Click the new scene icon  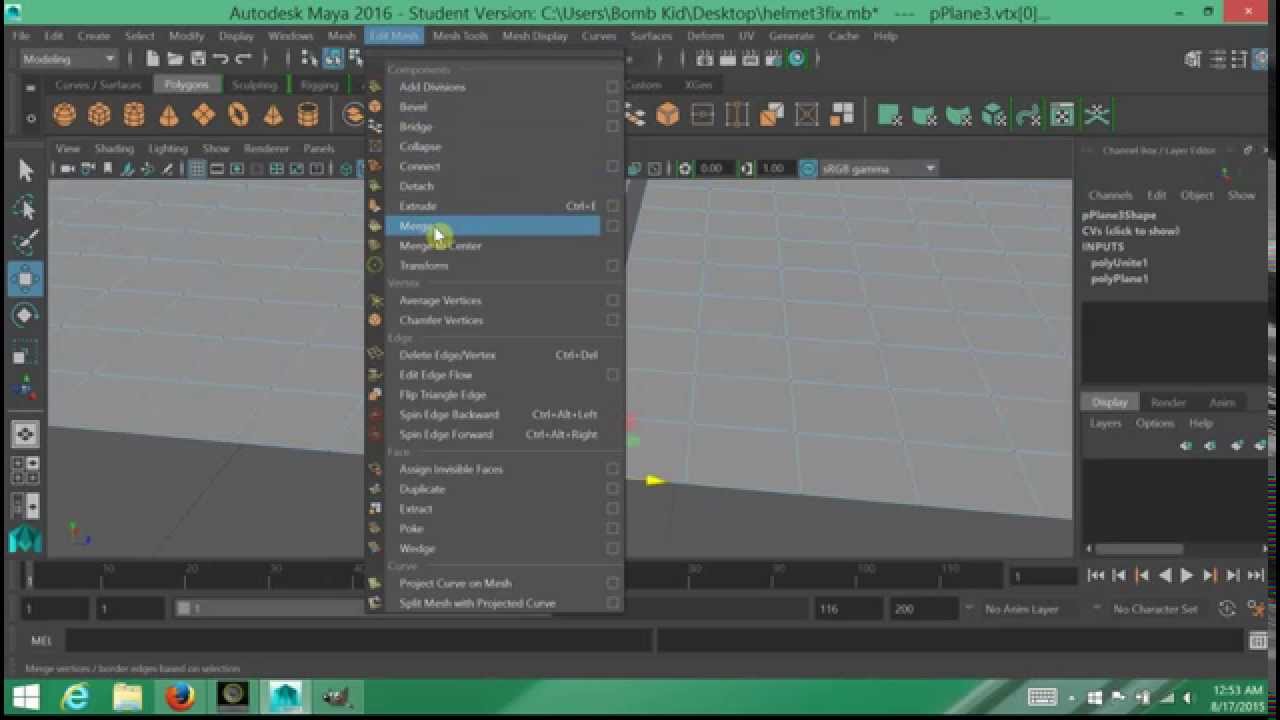(153, 59)
